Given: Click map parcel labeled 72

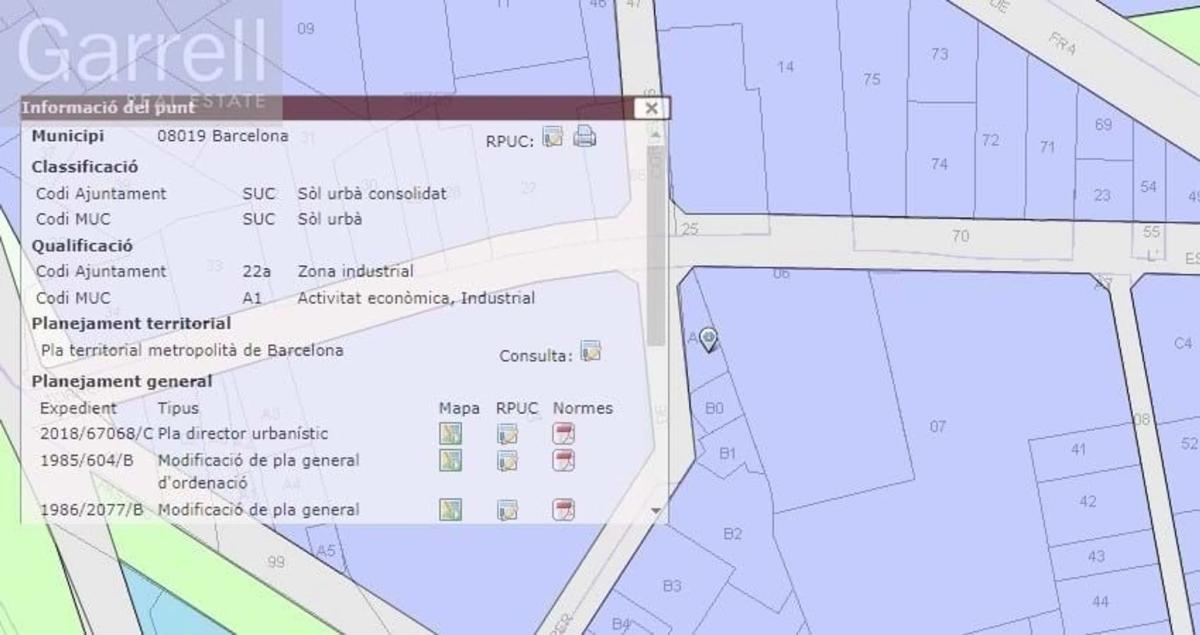Looking at the screenshot, I should (x=990, y=140).
